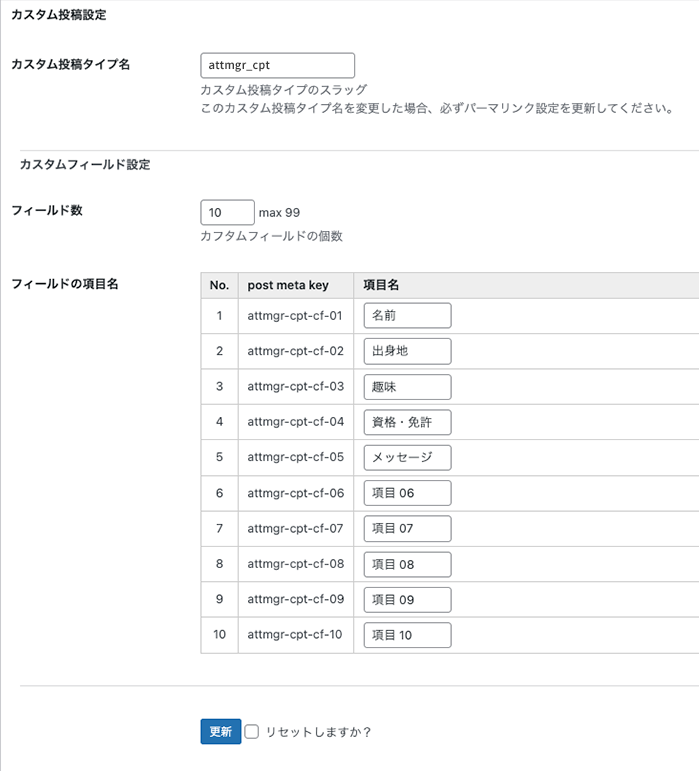Click the 項目 08 input box
The height and width of the screenshot is (771, 699).
pos(408,564)
